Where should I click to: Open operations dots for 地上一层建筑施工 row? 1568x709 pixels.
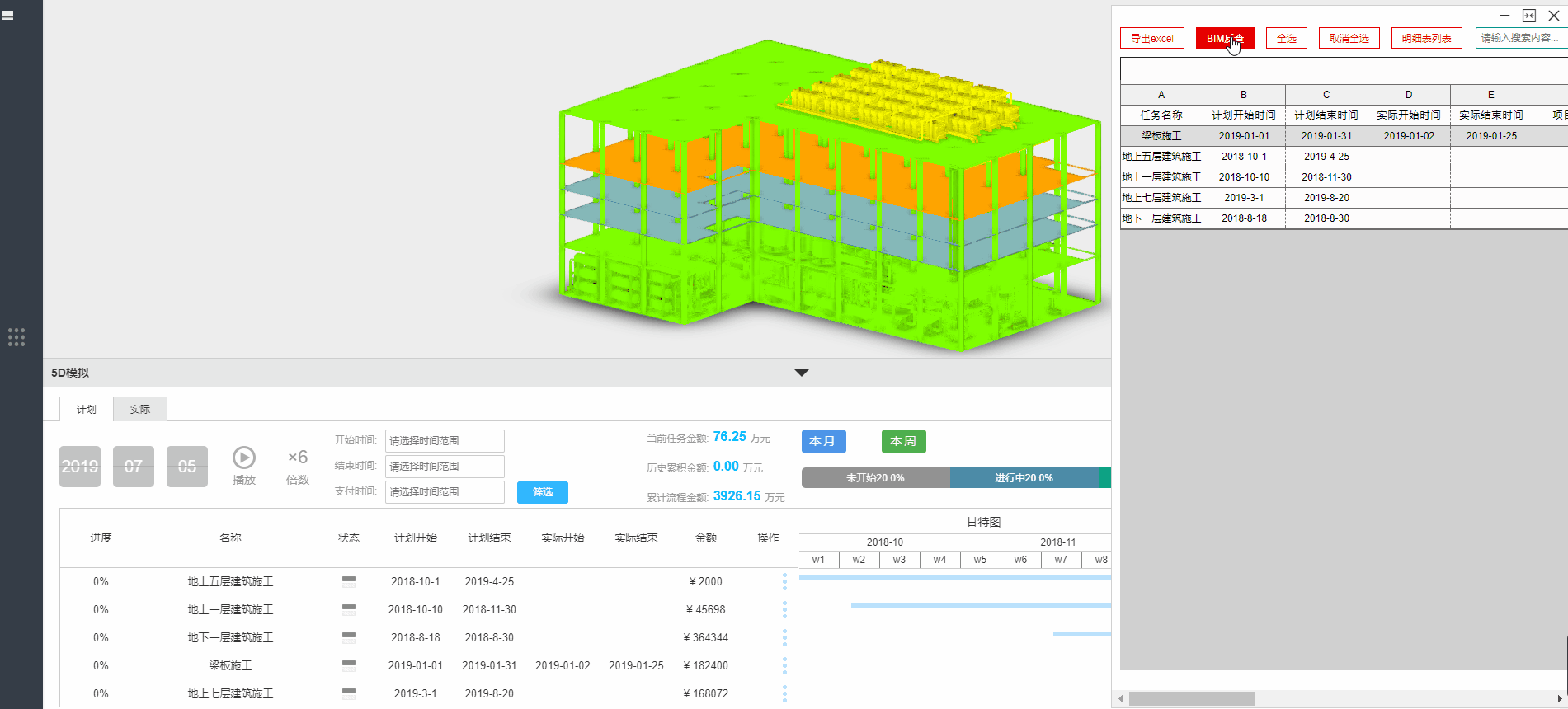point(784,610)
